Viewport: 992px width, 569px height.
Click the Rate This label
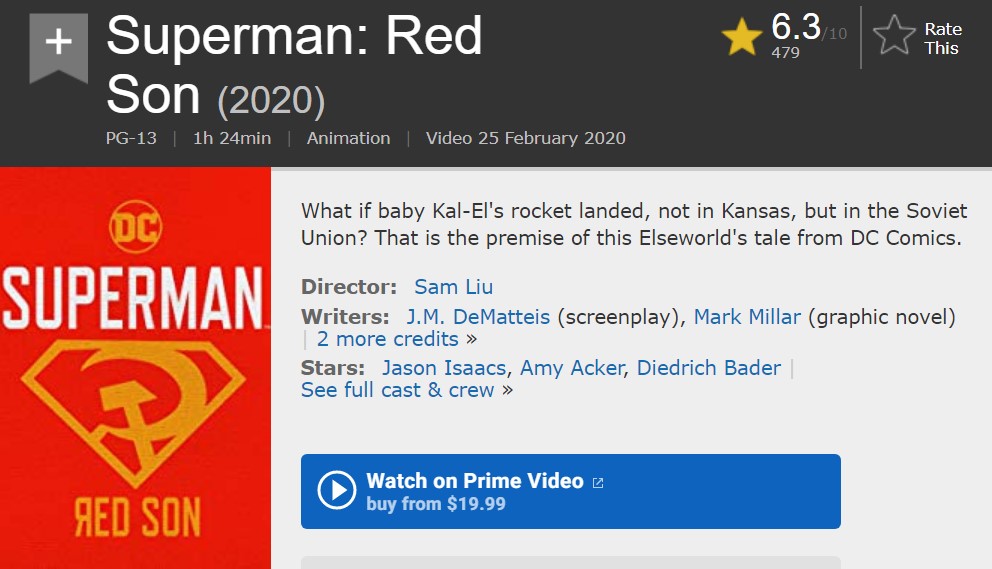(942, 38)
